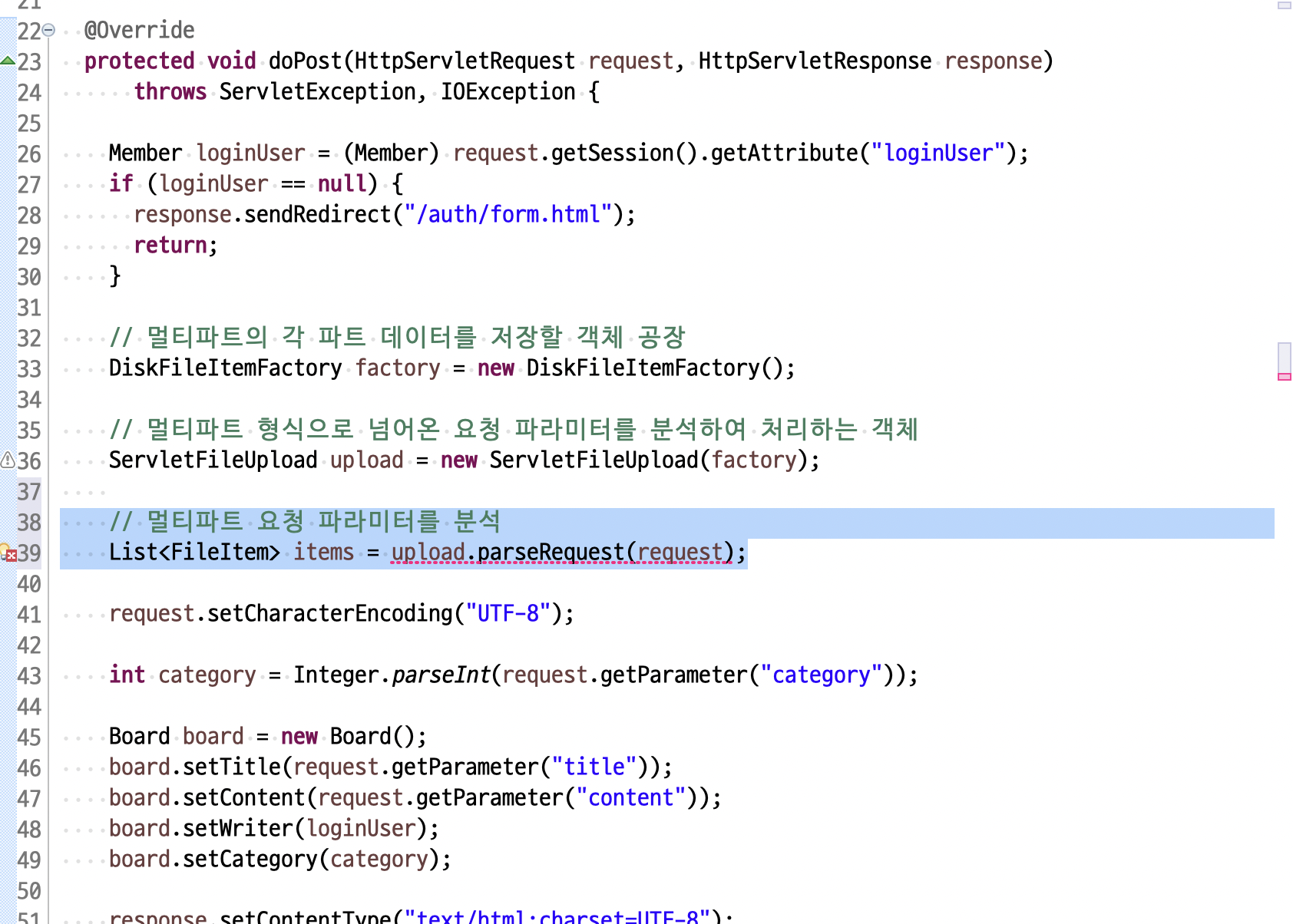This screenshot has height=924, width=1293.
Task: Click line number 45 in the gutter
Action: click(x=29, y=737)
